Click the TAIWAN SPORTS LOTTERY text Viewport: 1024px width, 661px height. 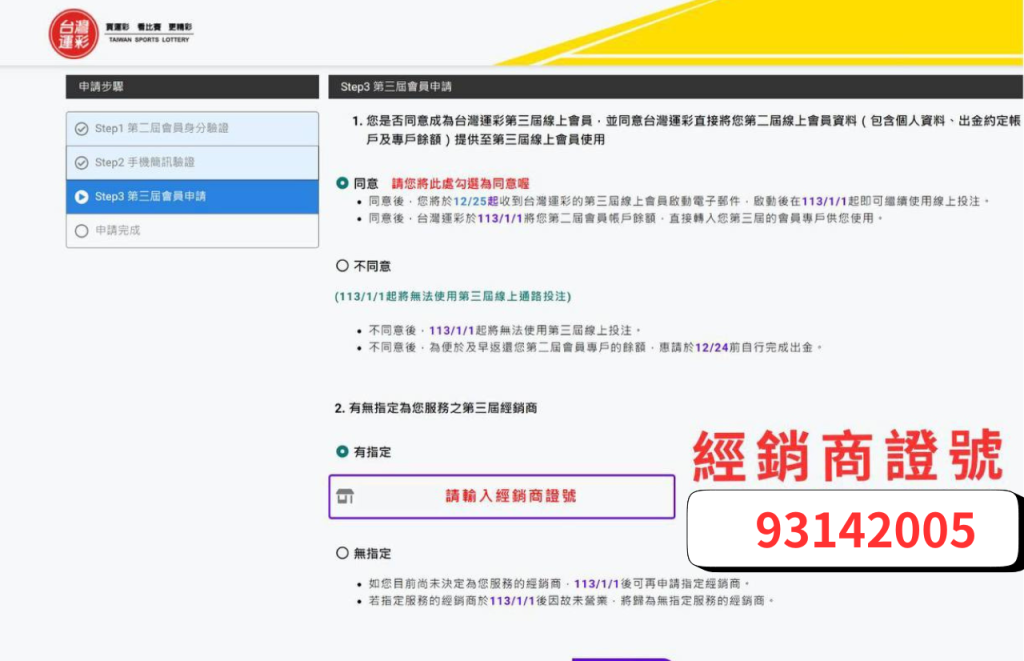tap(149, 40)
